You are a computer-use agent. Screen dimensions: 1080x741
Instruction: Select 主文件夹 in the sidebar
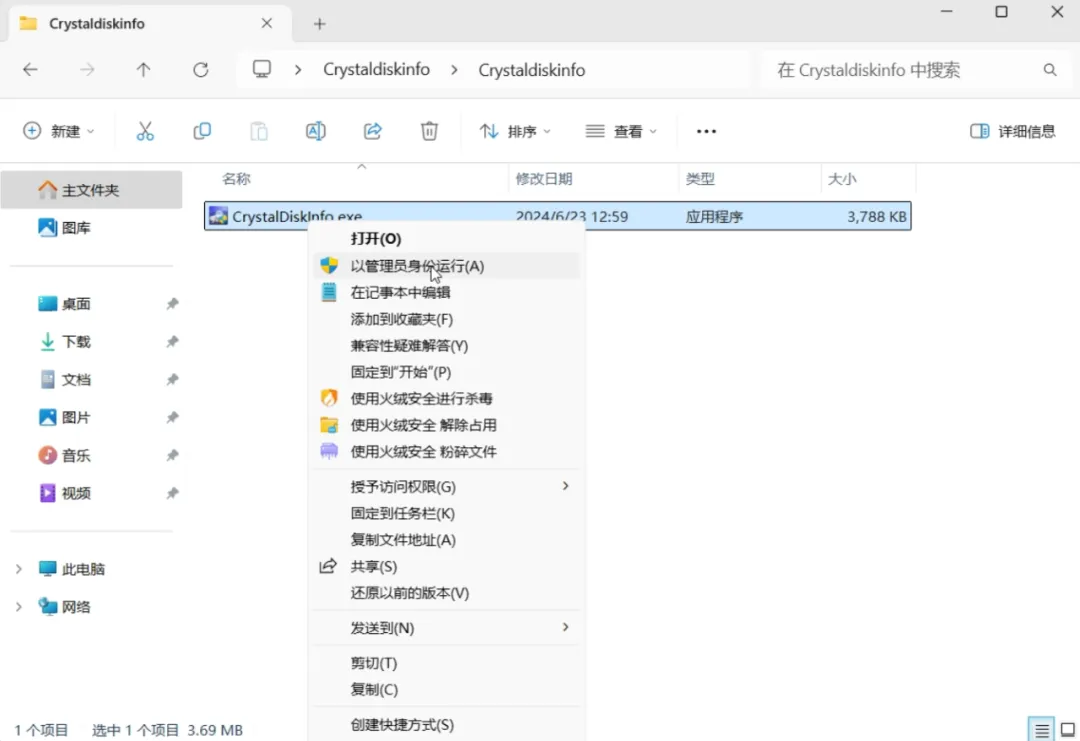tap(92, 189)
